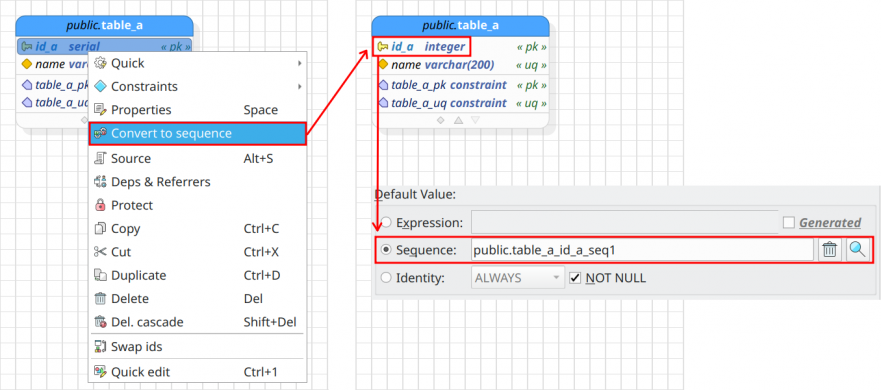Select table_a_pk constraint in right table
This screenshot has height=390, width=881.
[461, 85]
